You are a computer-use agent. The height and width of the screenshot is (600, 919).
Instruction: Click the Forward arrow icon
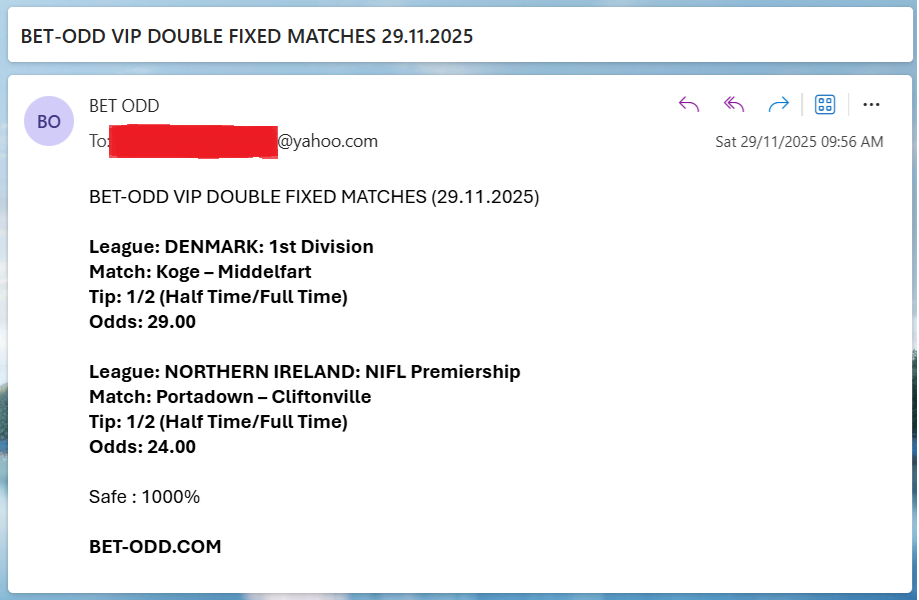tap(778, 103)
